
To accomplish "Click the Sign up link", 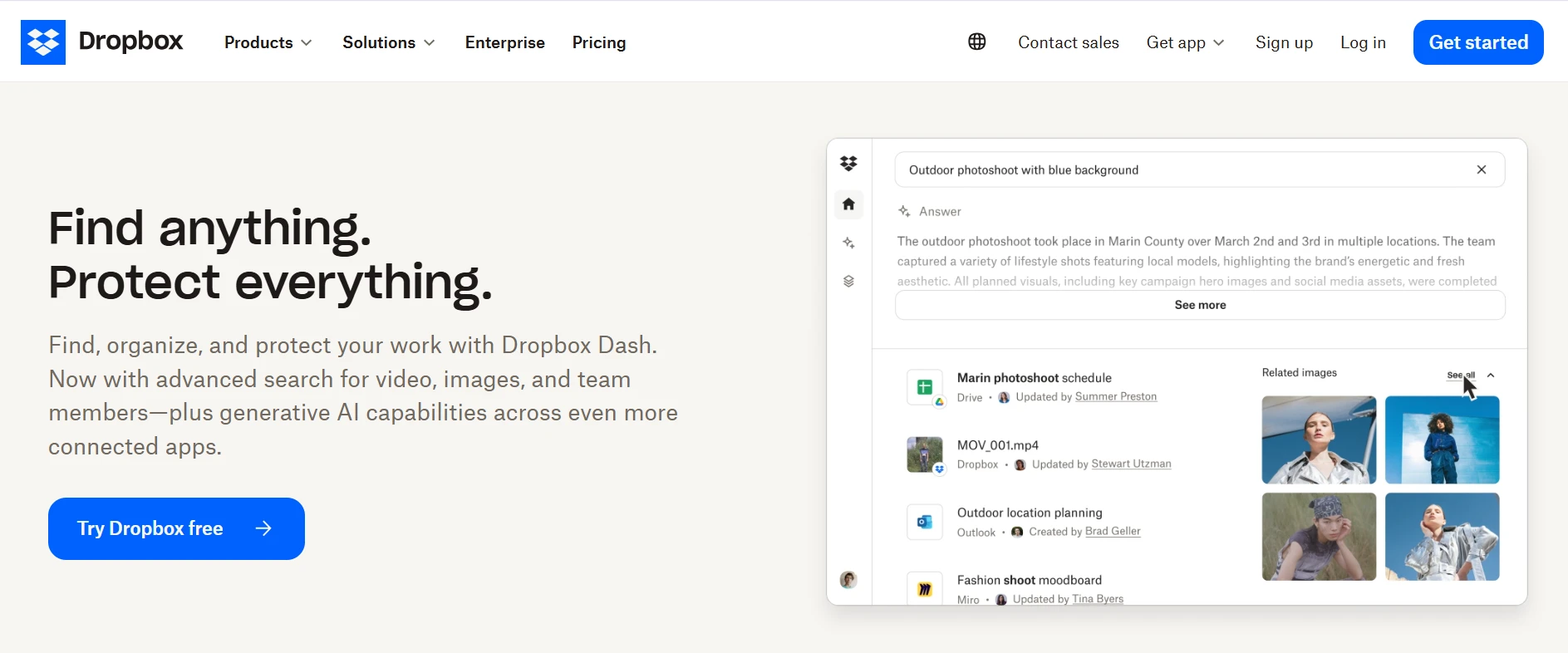I will pos(1284,42).
